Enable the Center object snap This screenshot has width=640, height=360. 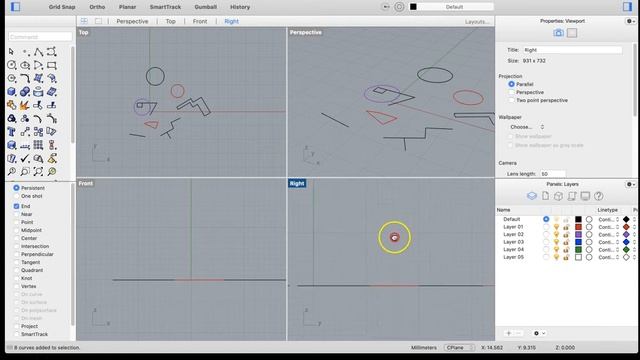pyautogui.click(x=16, y=238)
